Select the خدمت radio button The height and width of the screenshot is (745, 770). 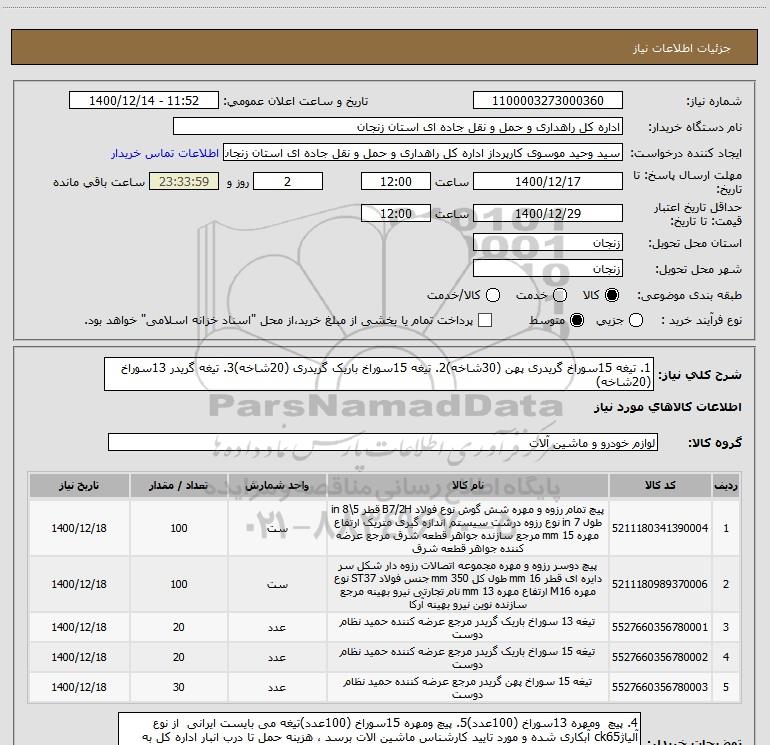point(560,295)
